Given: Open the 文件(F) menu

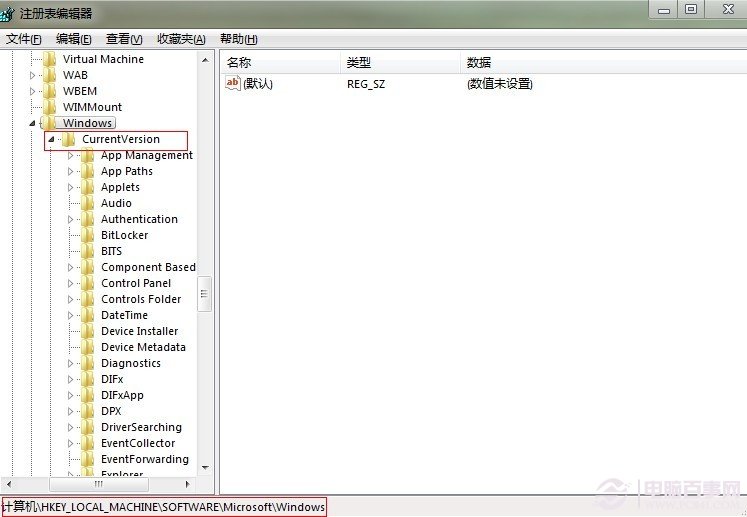Looking at the screenshot, I should click(x=23, y=39).
